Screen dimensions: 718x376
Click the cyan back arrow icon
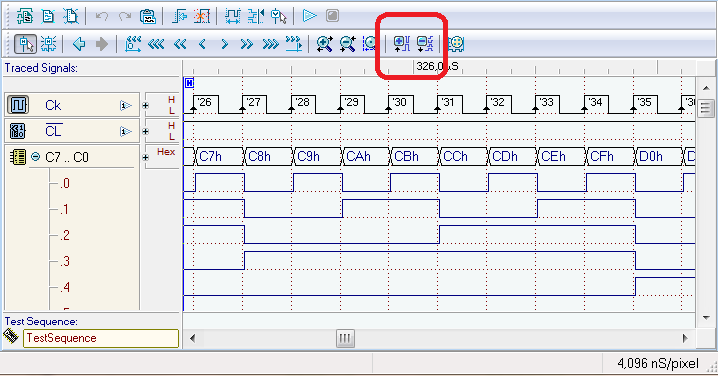[x=79, y=44]
